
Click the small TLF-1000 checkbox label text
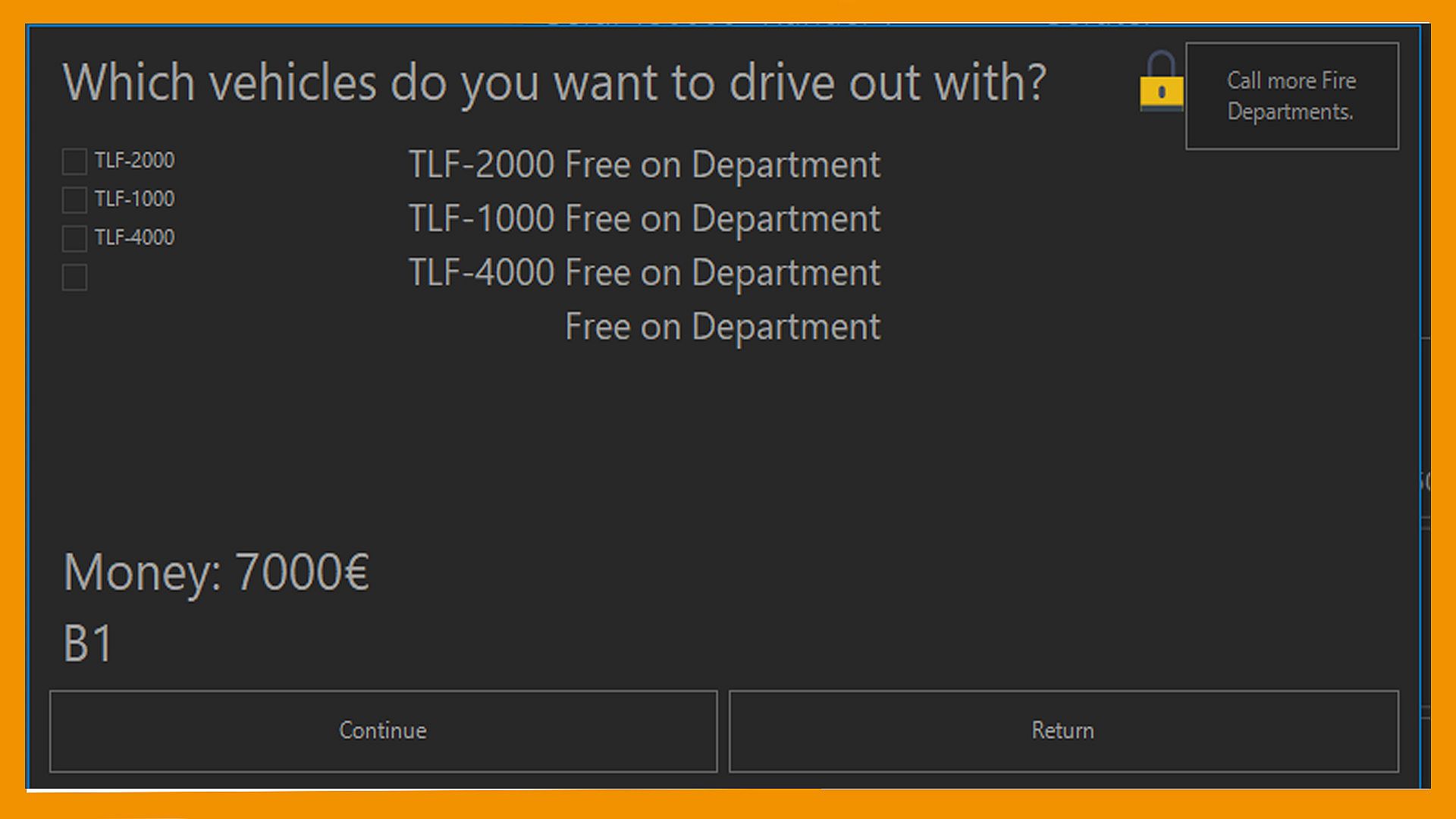(x=134, y=199)
